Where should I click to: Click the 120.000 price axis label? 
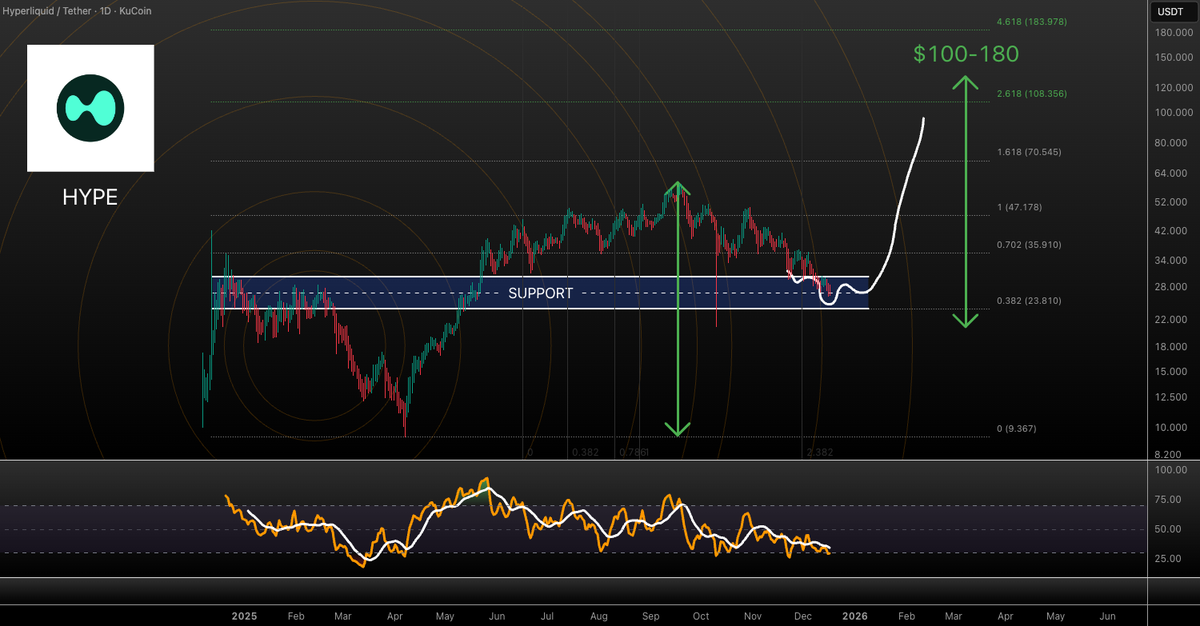(1173, 88)
